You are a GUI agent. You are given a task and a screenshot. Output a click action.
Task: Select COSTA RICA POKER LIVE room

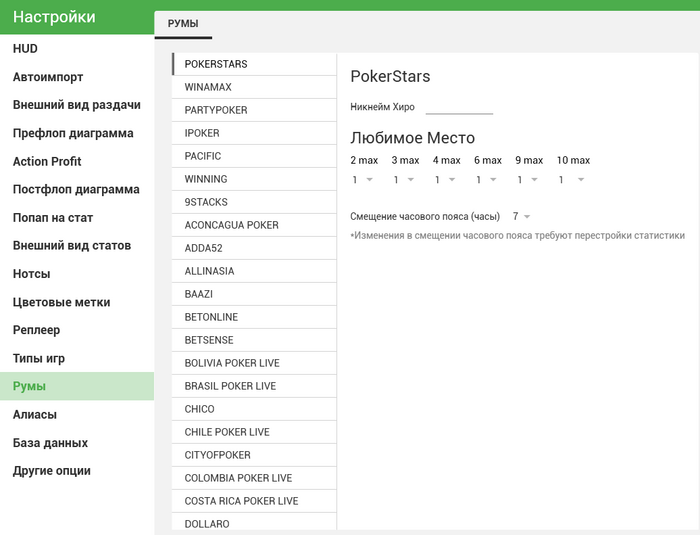(254, 501)
